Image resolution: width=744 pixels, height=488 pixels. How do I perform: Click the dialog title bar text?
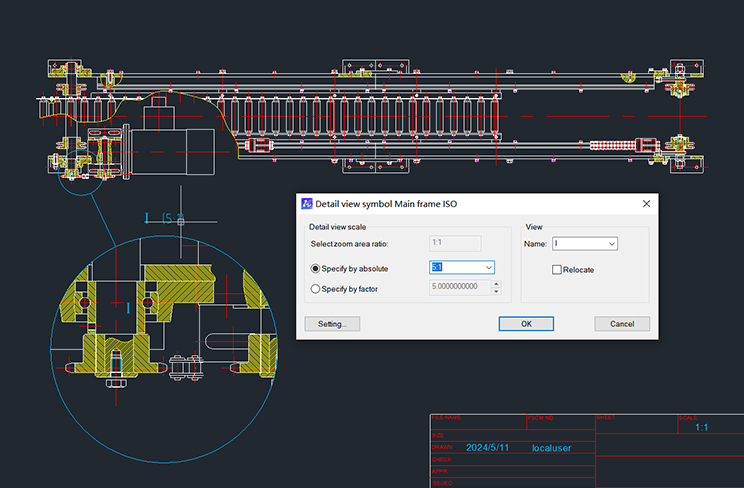[386, 204]
